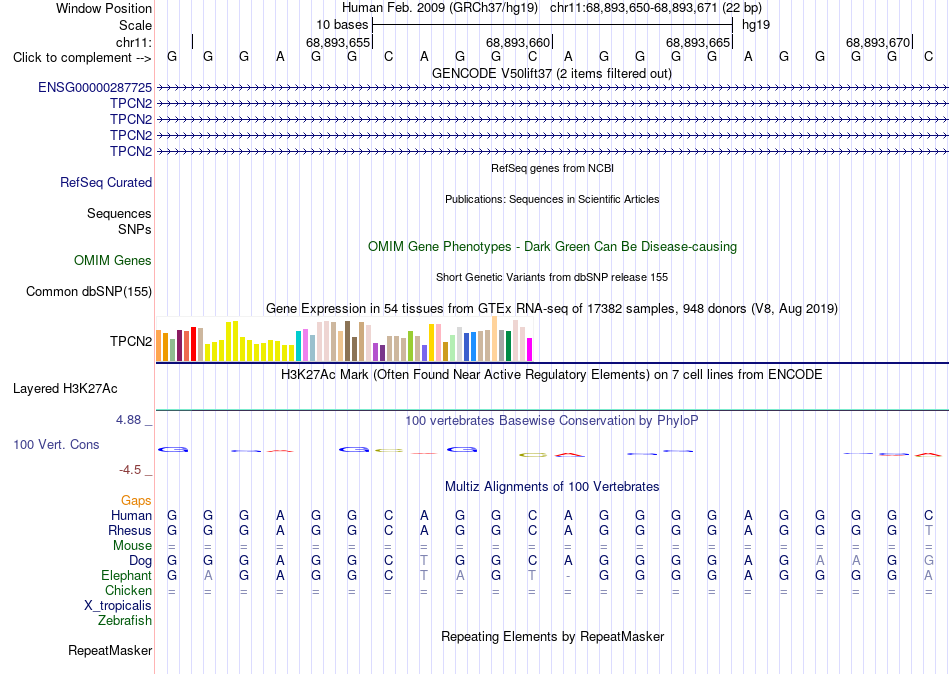
Task: Click 'Human Feb. 2009 (GRCh37/hg19)' header
Action: pyautogui.click(x=440, y=8)
